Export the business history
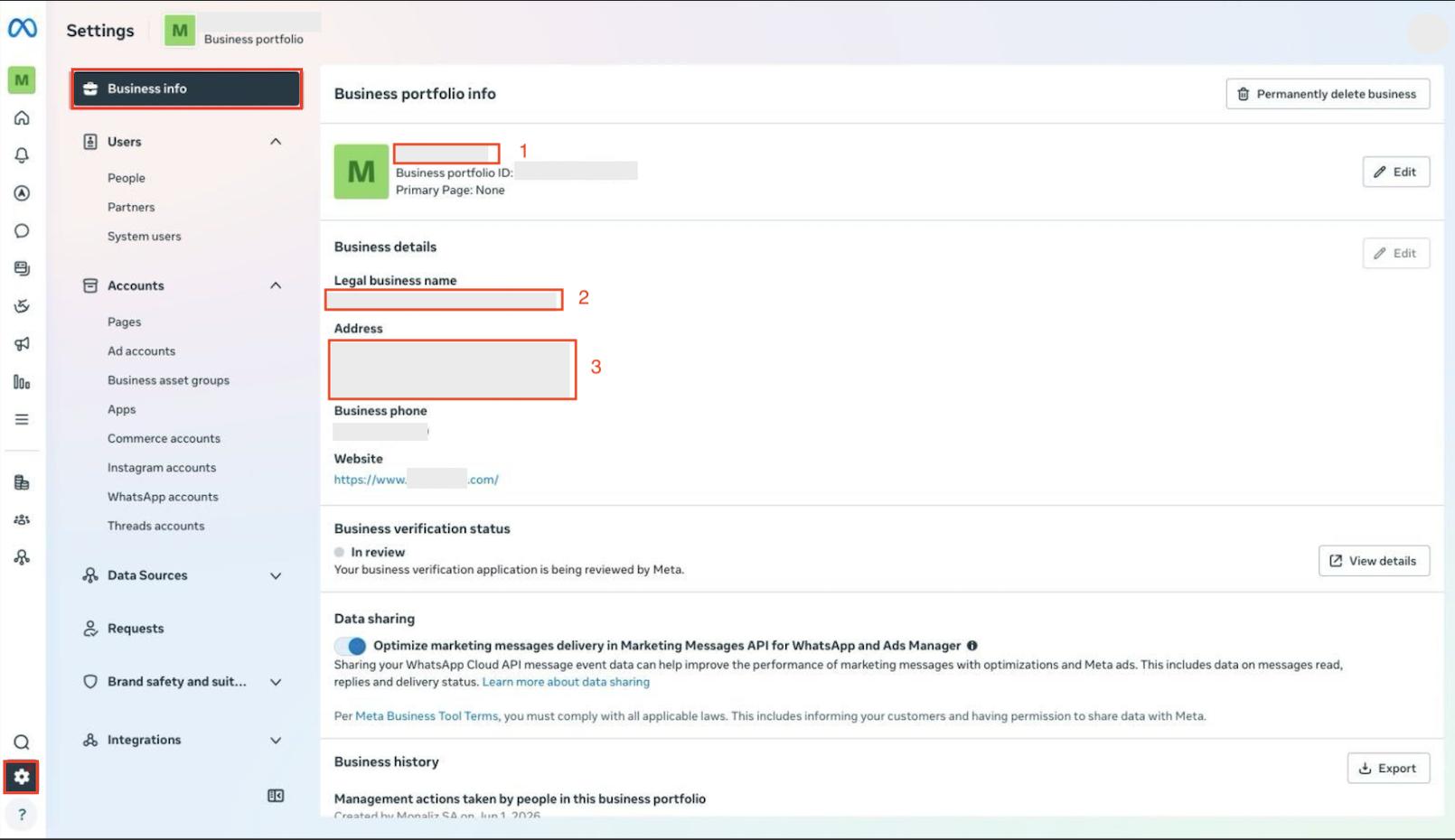The image size is (1455, 840). pos(1388,769)
